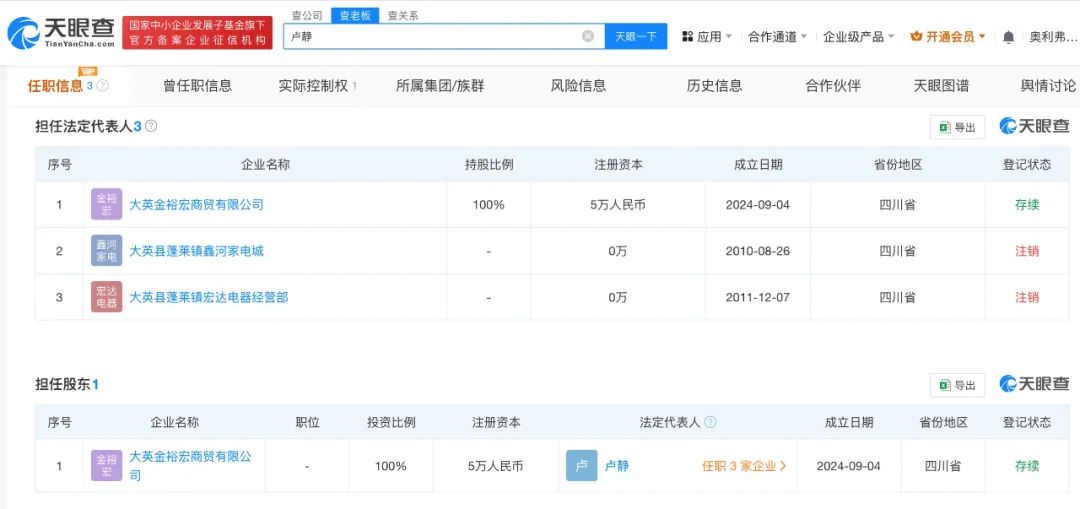This screenshot has width=1080, height=509.
Task: Clear the search box text
Action: [x=588, y=36]
